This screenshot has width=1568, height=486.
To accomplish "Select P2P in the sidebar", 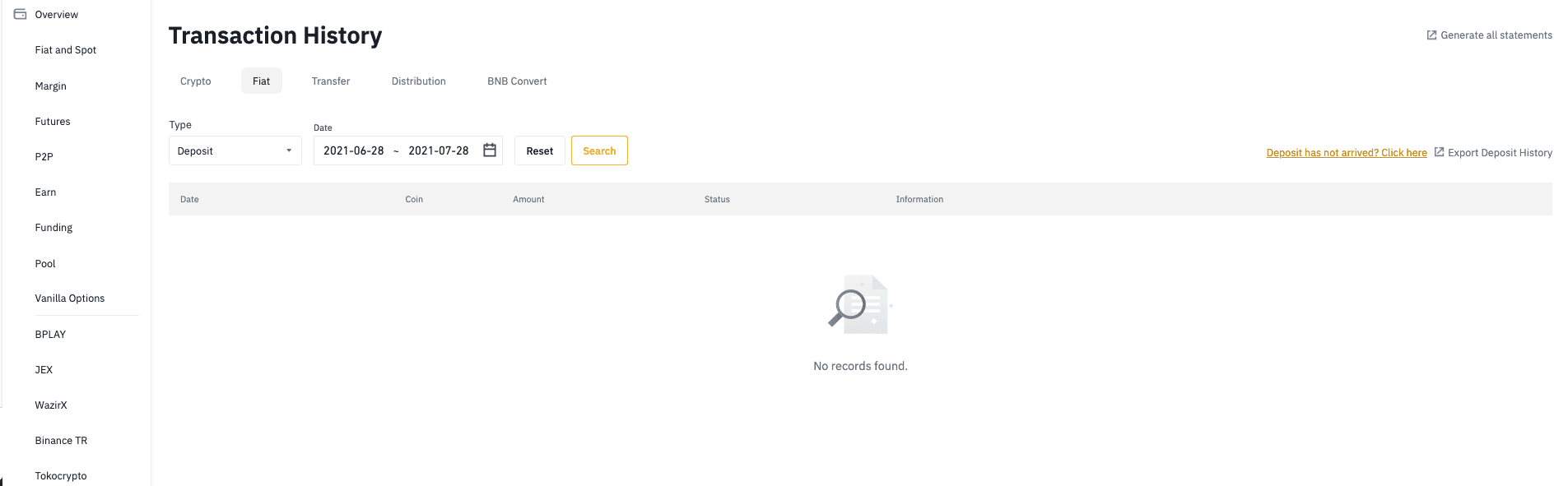I will (44, 156).
